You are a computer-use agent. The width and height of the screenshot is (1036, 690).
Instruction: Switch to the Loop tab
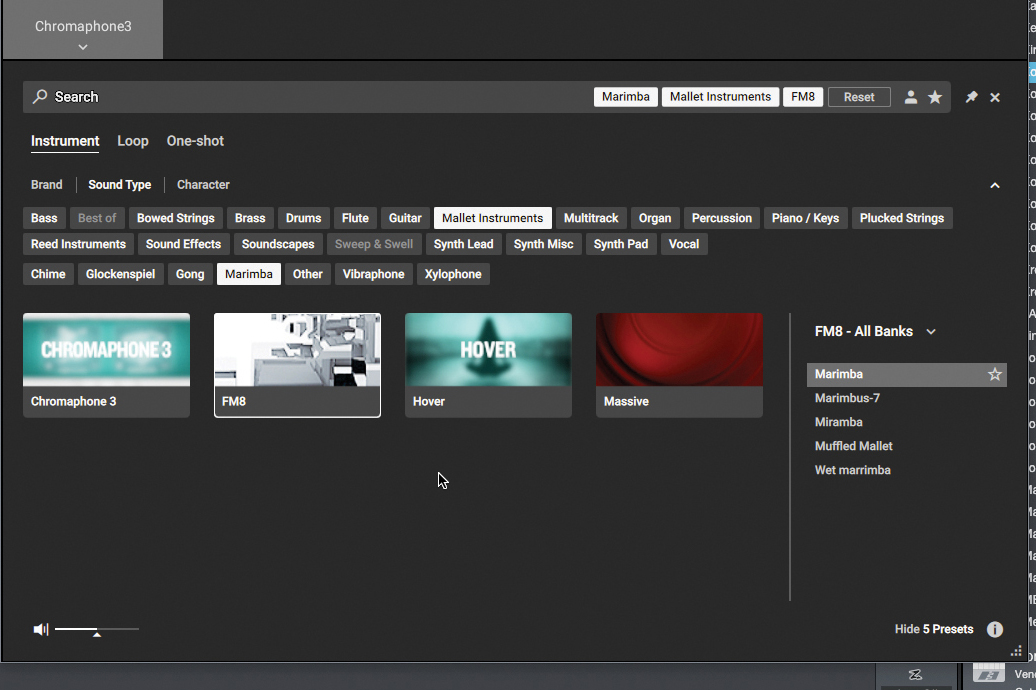pyautogui.click(x=133, y=141)
